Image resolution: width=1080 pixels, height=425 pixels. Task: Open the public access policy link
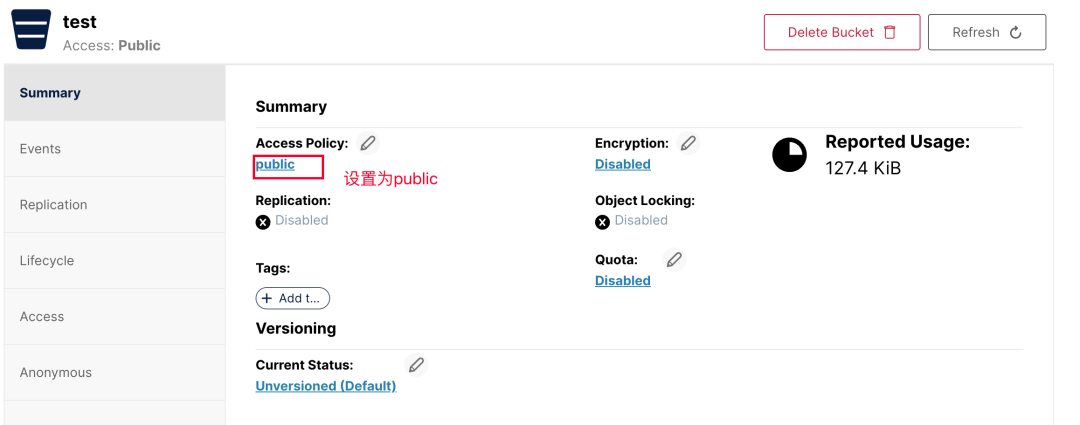tap(275, 165)
